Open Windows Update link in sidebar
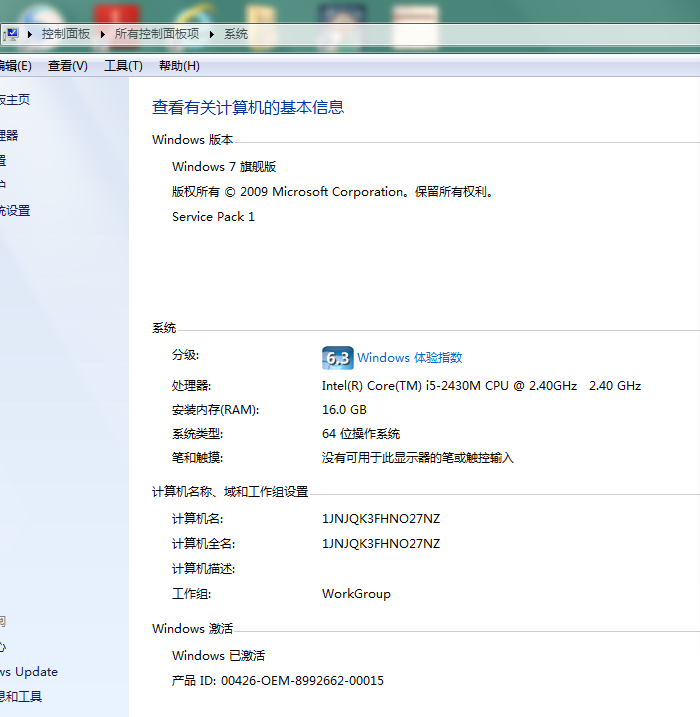 pyautogui.click(x=29, y=672)
